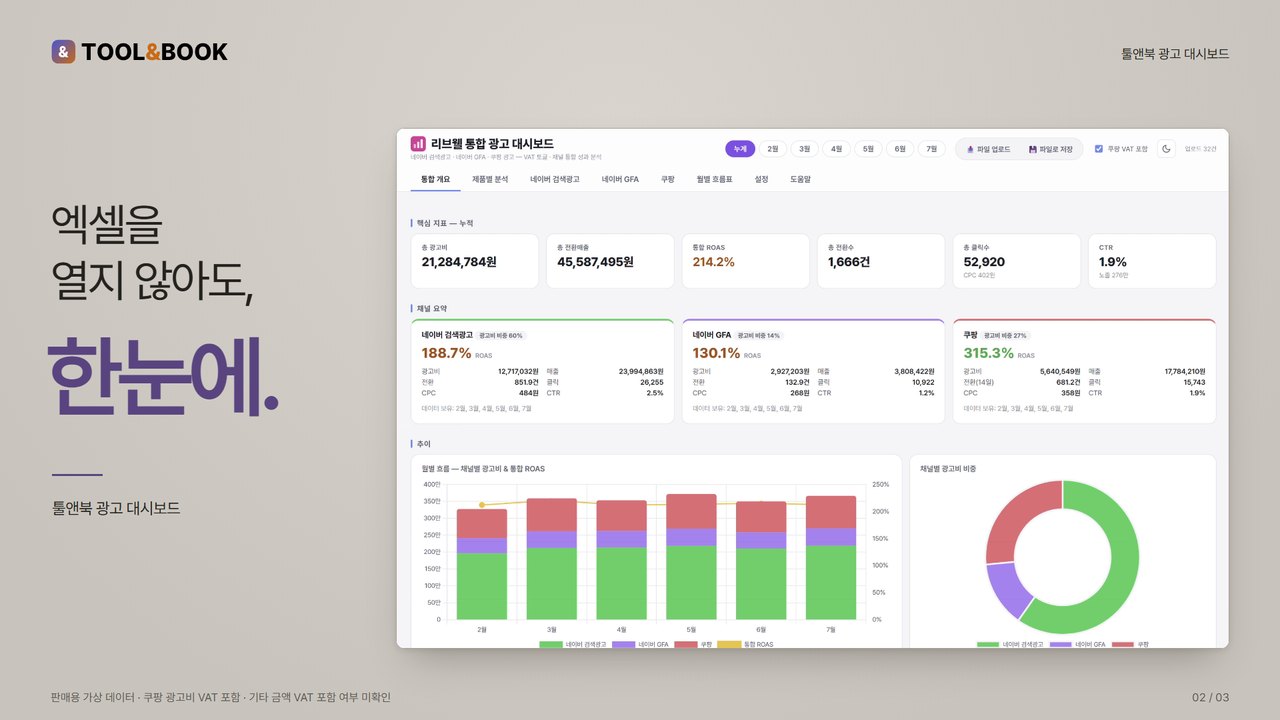Open the 네이버 GFA tab
The height and width of the screenshot is (720, 1280).
(620, 180)
